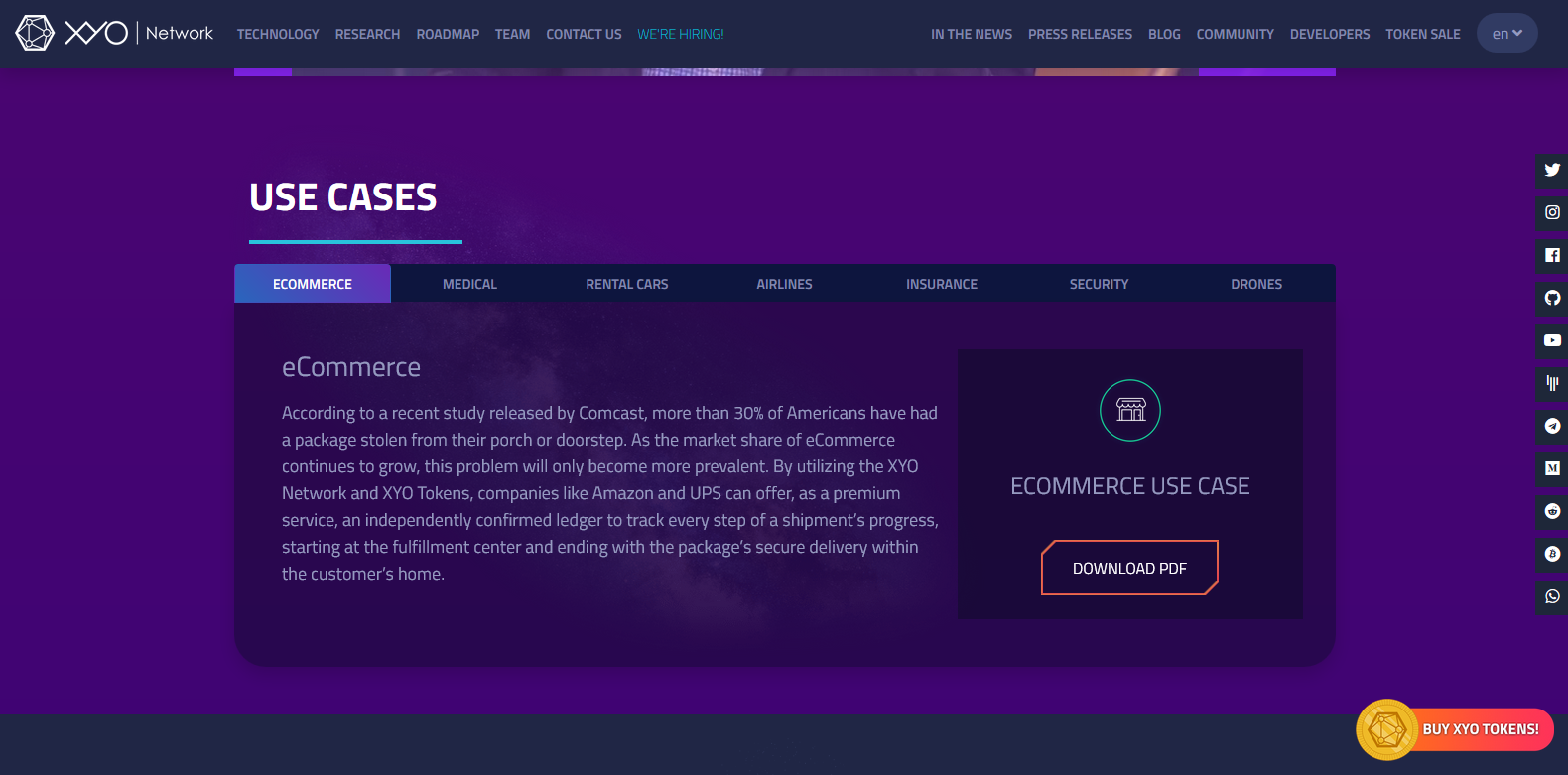Open the Twitter link in sidebar

coord(1552,170)
